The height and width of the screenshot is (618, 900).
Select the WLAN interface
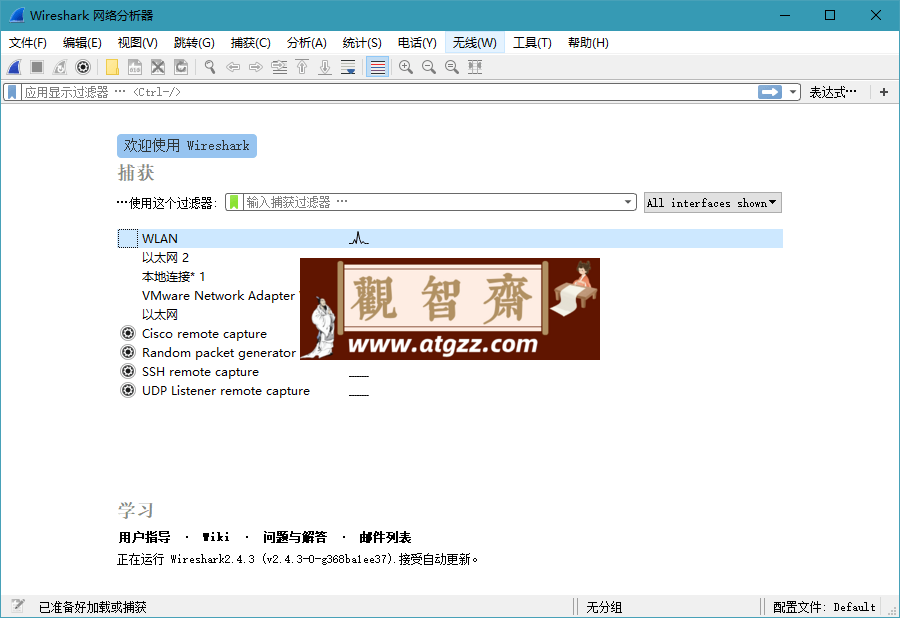tap(450, 238)
